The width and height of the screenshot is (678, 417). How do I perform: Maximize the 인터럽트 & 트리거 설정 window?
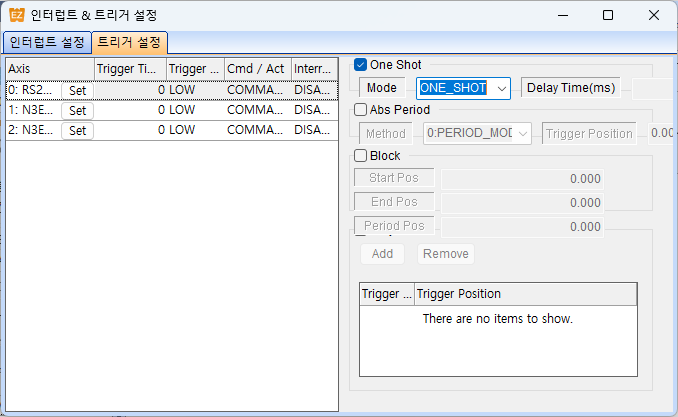pyautogui.click(x=608, y=15)
